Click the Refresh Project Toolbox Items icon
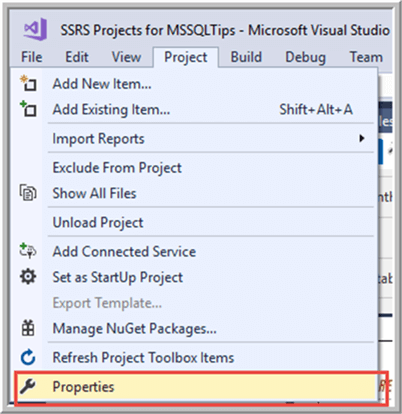 coord(28,357)
